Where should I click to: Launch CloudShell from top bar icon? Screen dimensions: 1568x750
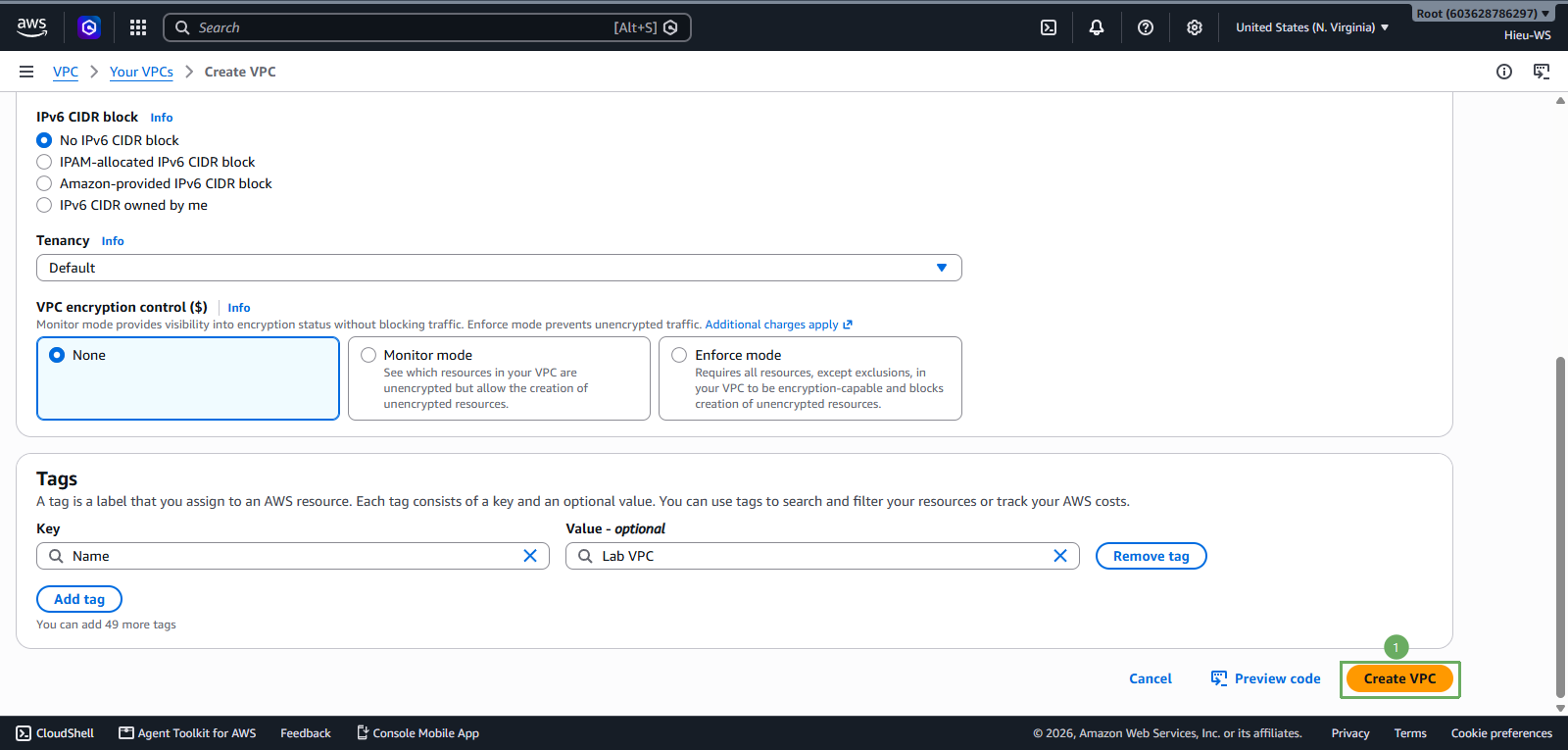[x=1049, y=27]
